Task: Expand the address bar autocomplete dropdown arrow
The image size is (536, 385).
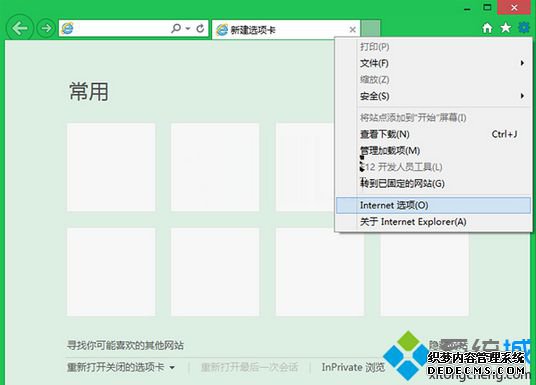Action: [188, 28]
